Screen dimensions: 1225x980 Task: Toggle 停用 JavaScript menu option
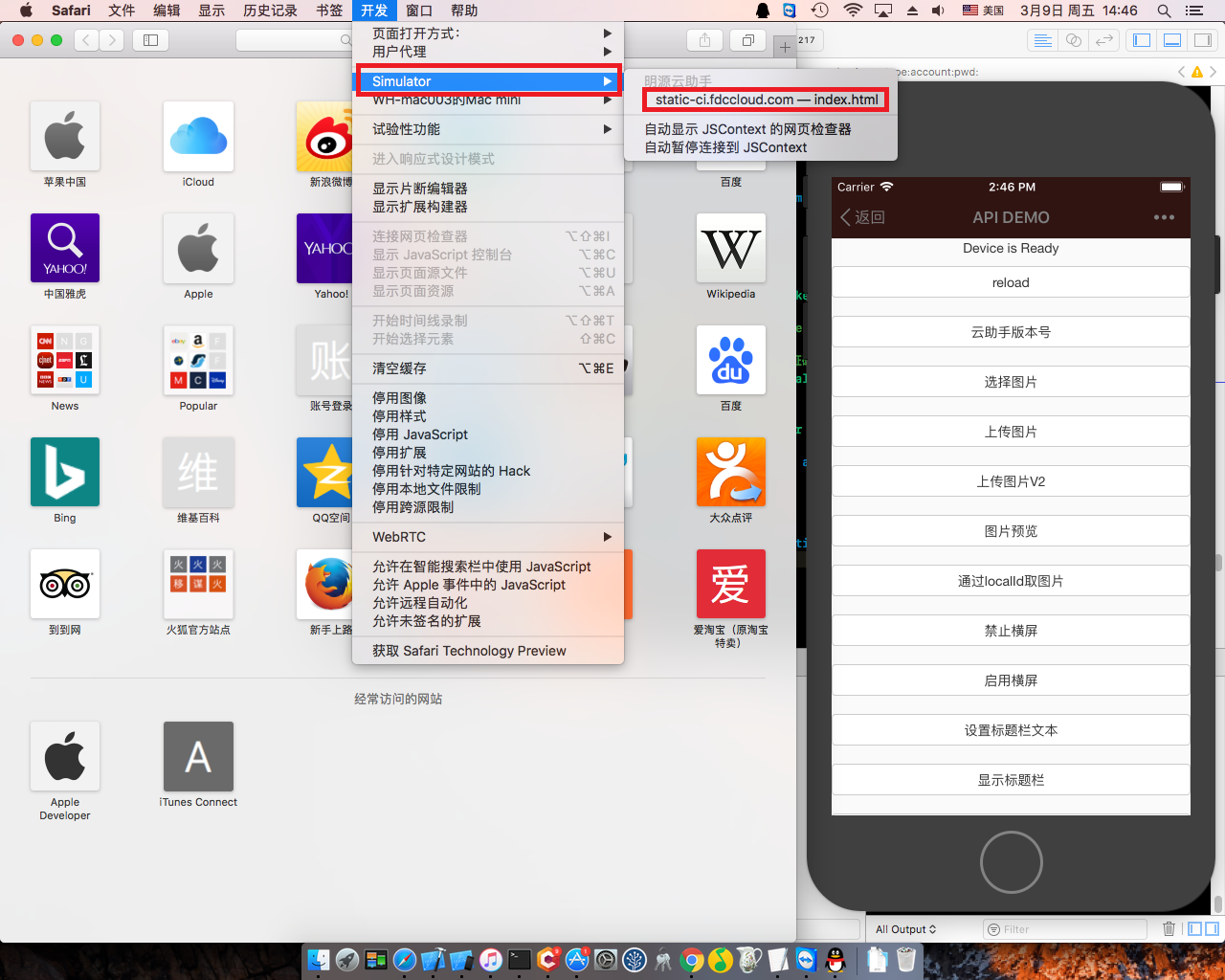[x=488, y=434]
